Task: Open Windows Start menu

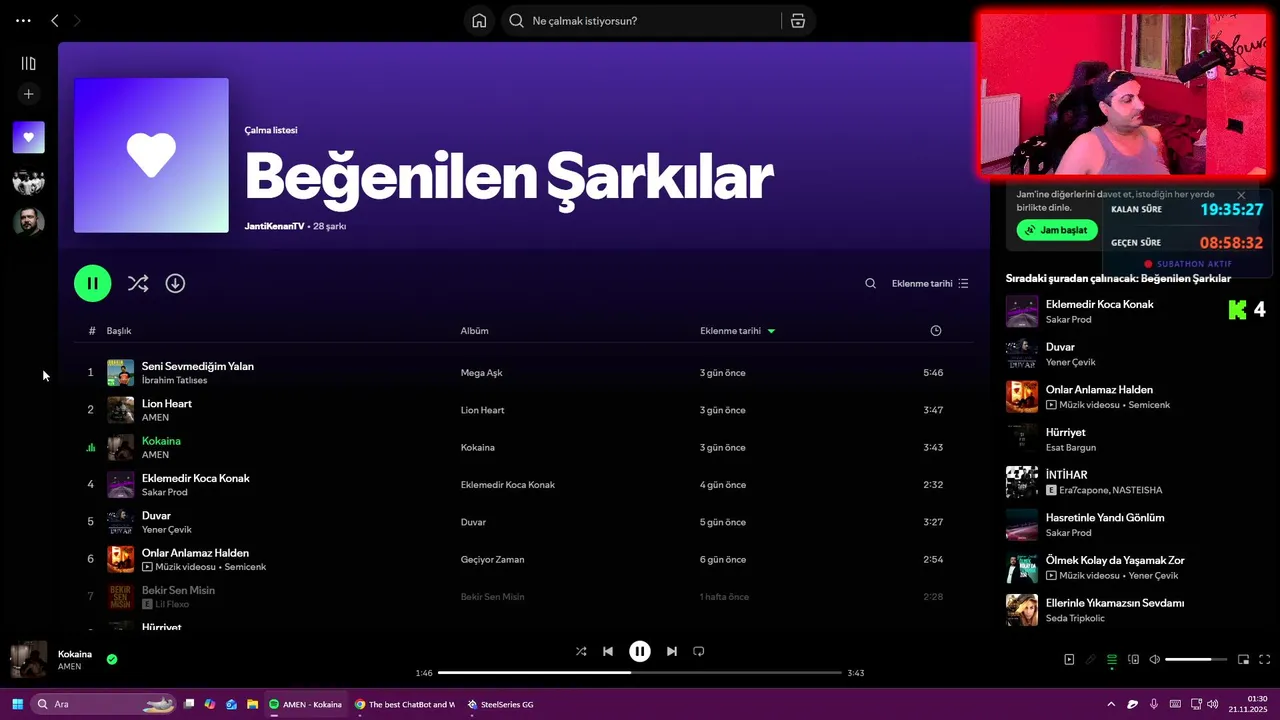Action: (x=17, y=704)
